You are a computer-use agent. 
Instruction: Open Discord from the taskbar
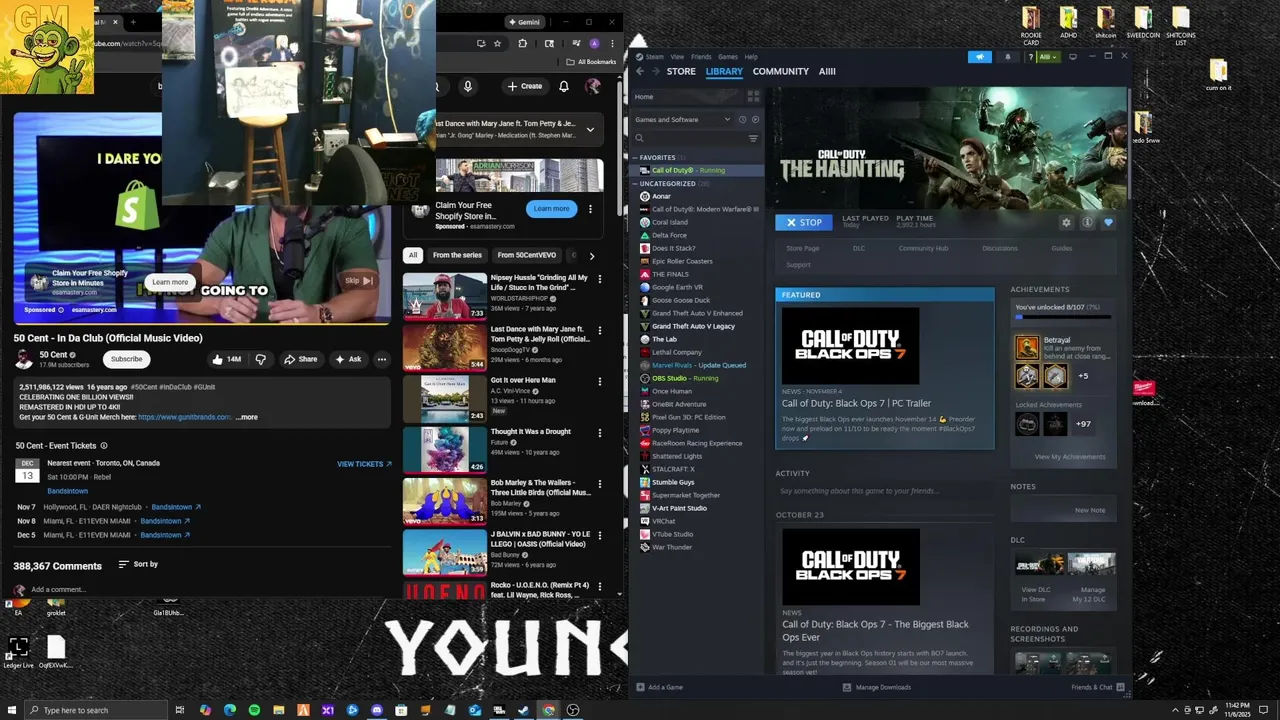coord(377,710)
